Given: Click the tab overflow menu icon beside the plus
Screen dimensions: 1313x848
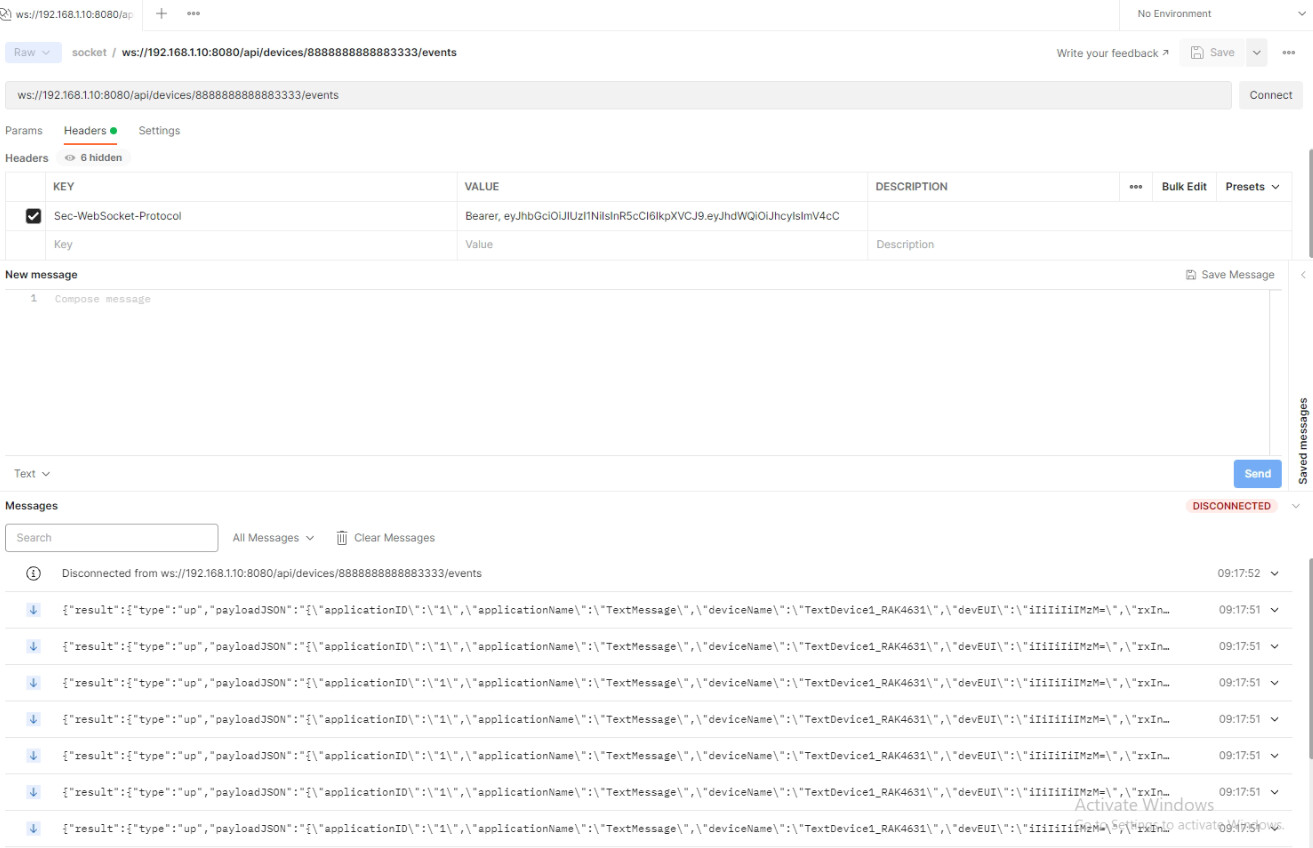Looking at the screenshot, I should click(193, 14).
